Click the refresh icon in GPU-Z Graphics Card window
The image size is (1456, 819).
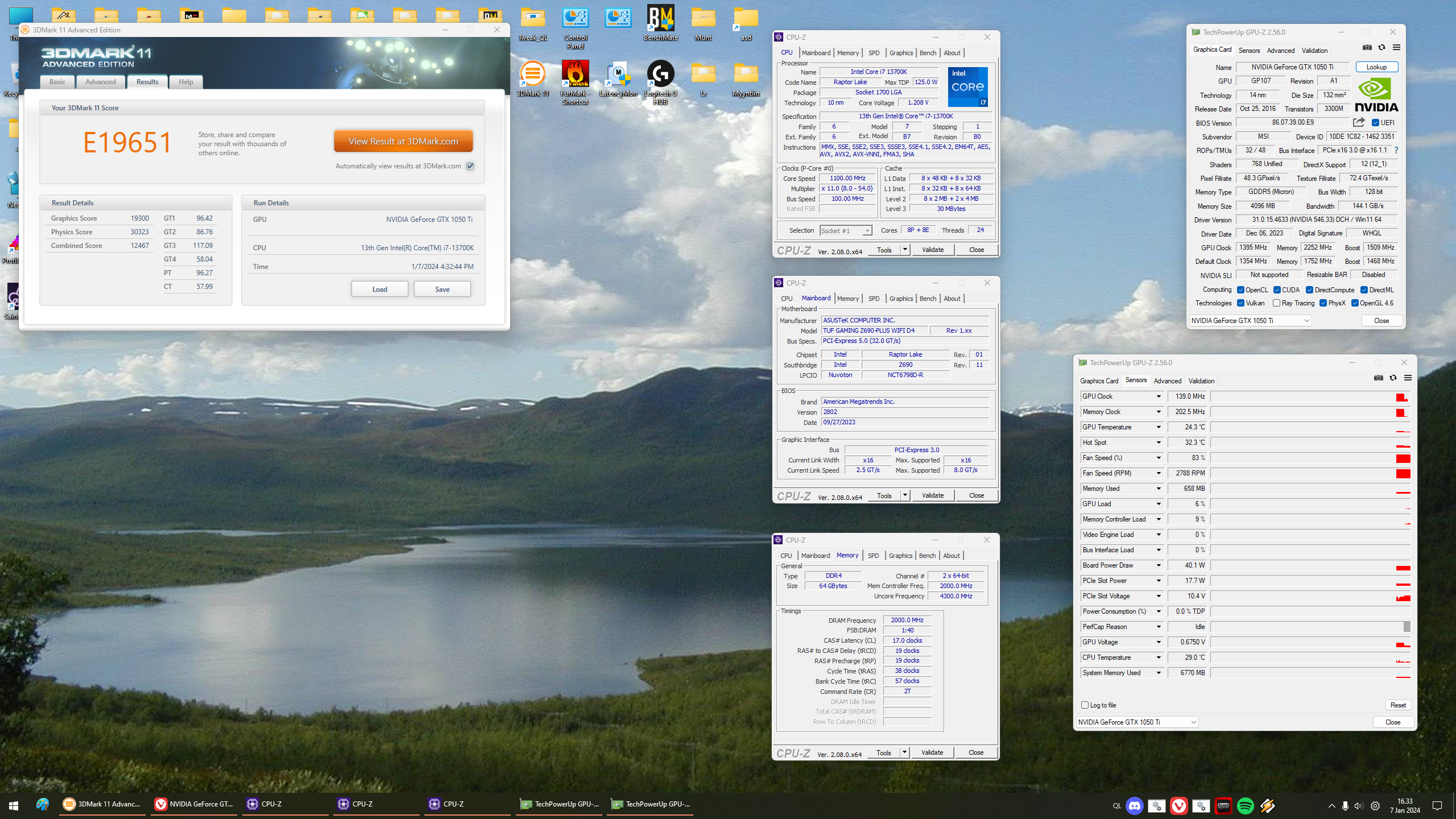[1381, 47]
